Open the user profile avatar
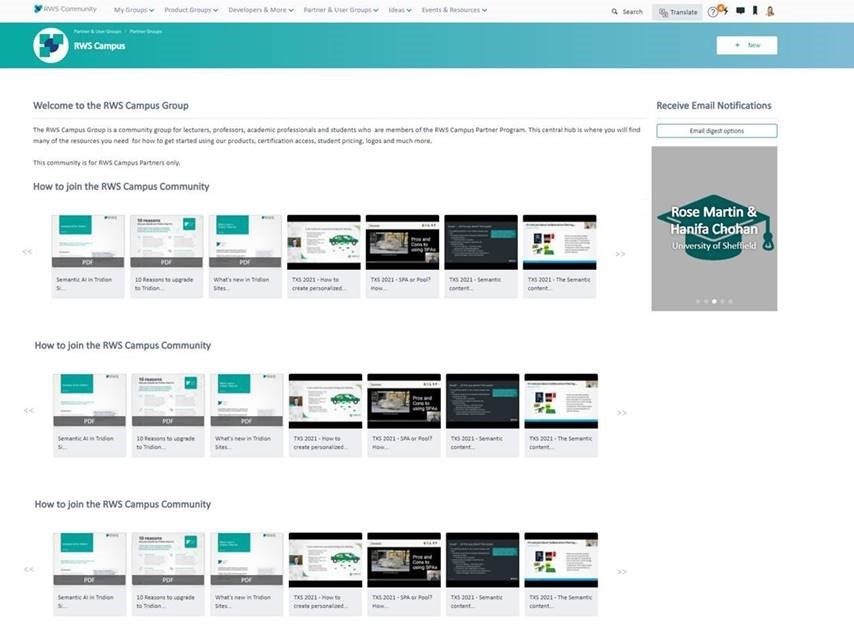 point(770,11)
